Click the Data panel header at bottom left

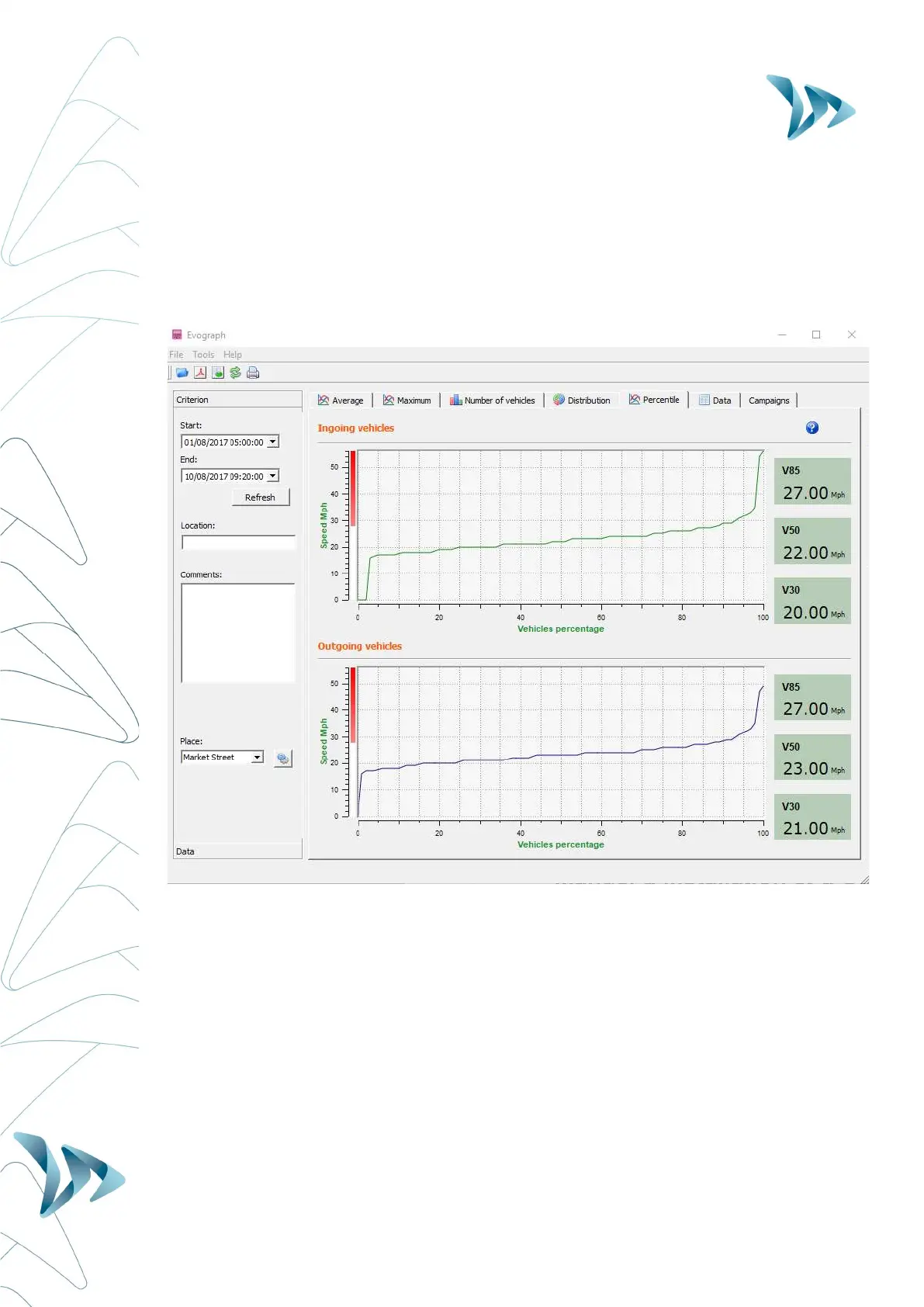point(237,851)
